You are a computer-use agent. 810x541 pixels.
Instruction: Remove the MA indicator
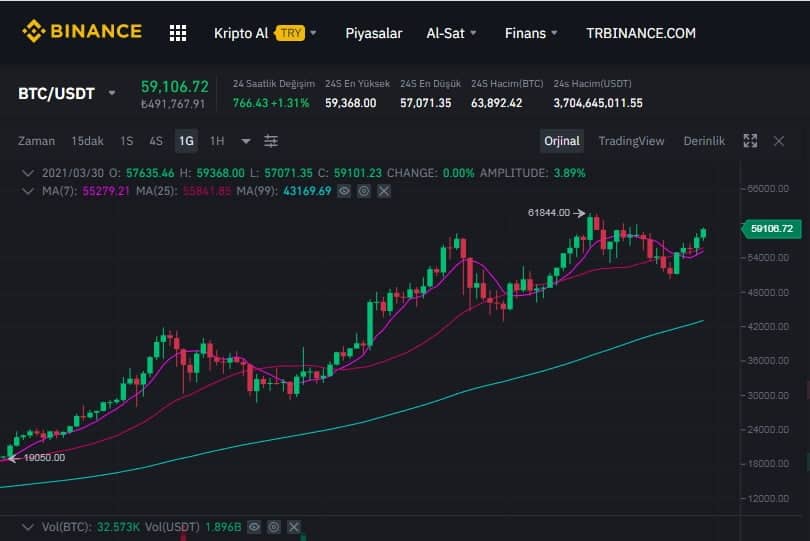click(x=384, y=190)
